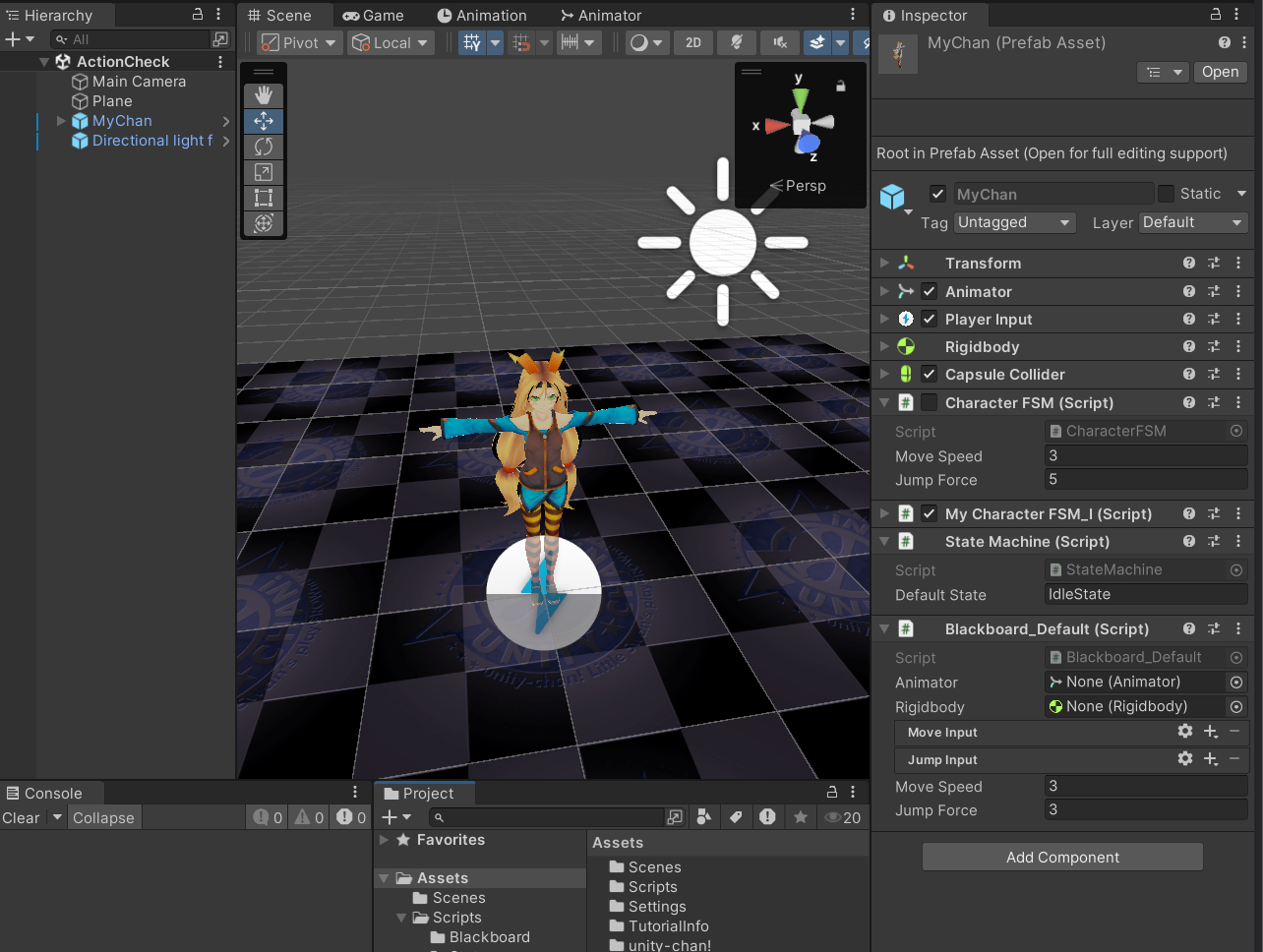Select the Hand (View) tool

pyautogui.click(x=264, y=95)
